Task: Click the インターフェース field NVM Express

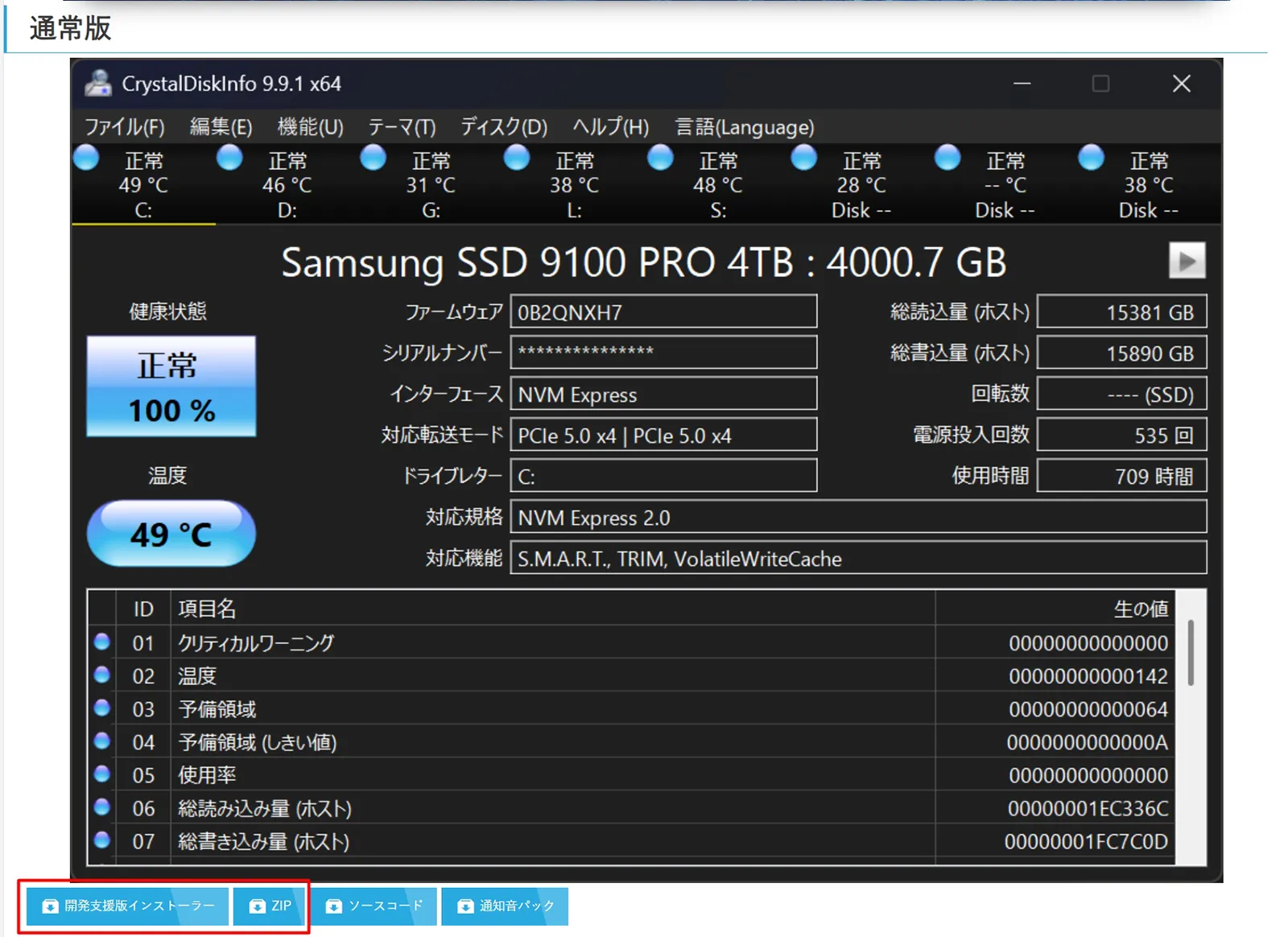Action: point(663,394)
